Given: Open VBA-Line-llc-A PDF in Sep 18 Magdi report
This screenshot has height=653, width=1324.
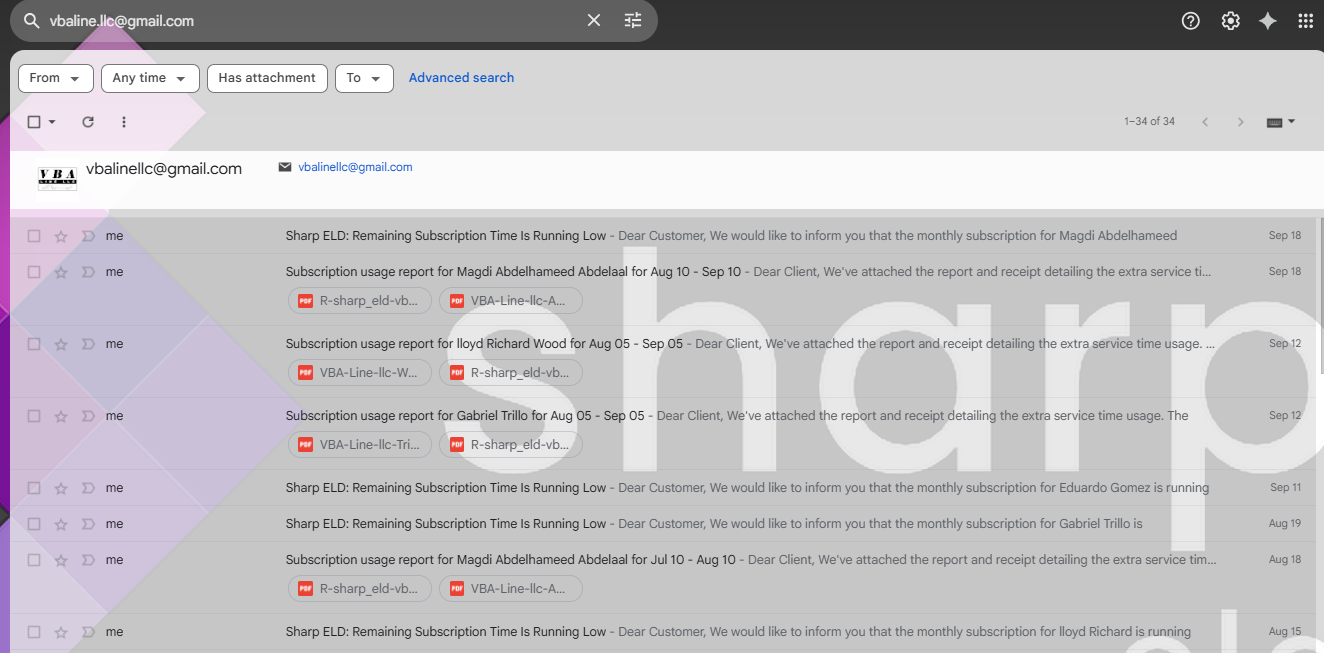Looking at the screenshot, I should (x=511, y=301).
